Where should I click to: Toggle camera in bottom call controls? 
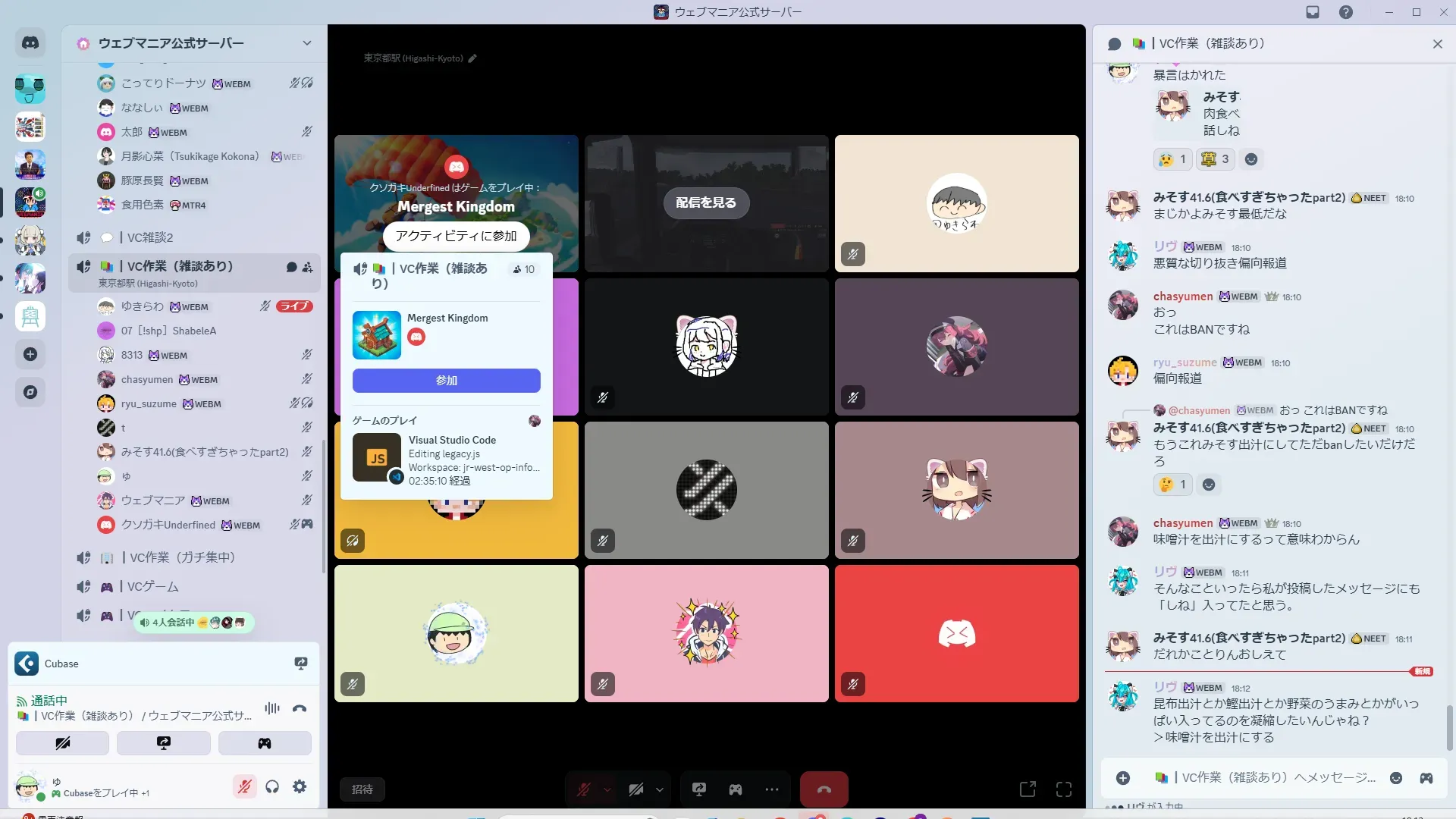click(635, 789)
